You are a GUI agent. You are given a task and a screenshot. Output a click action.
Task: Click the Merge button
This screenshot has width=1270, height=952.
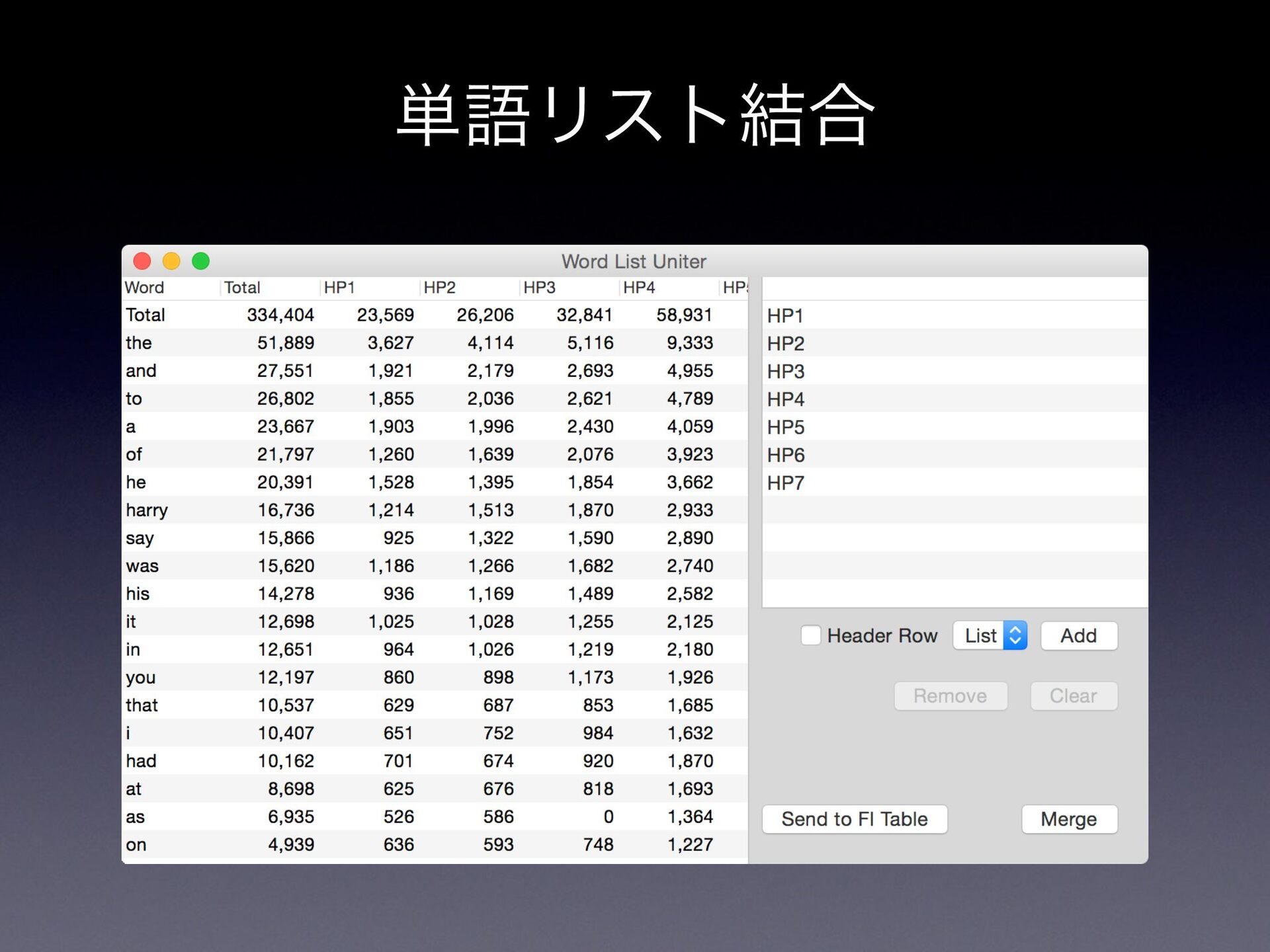tap(1069, 819)
